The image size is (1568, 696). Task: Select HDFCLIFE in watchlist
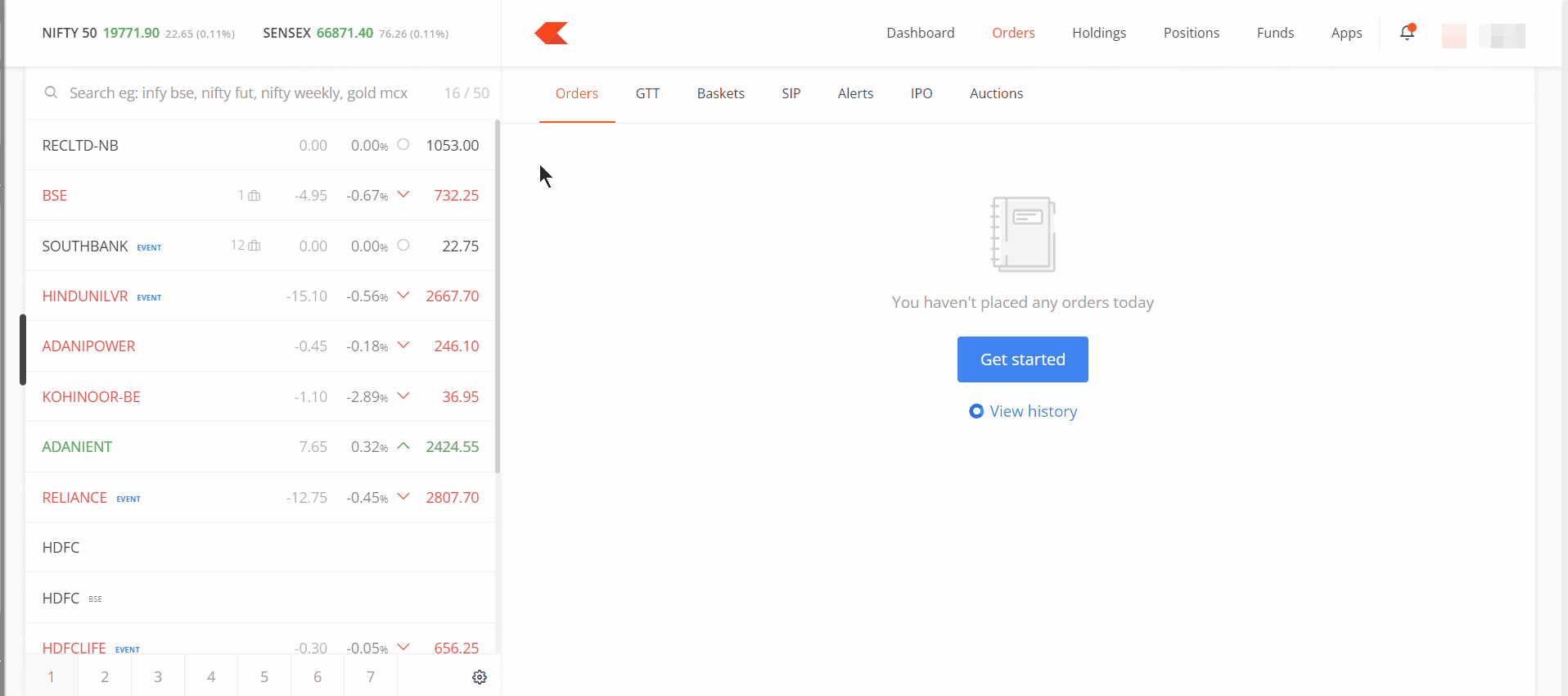click(x=260, y=640)
